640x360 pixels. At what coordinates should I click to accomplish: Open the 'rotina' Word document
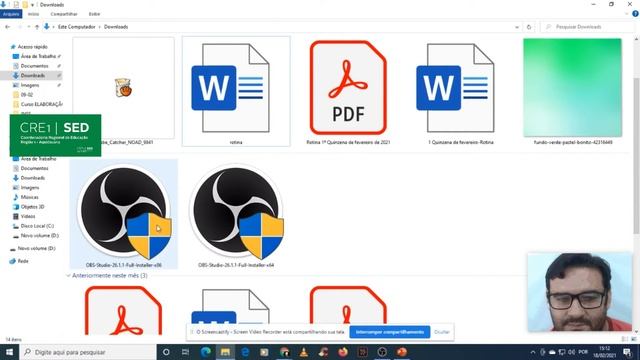(236, 91)
